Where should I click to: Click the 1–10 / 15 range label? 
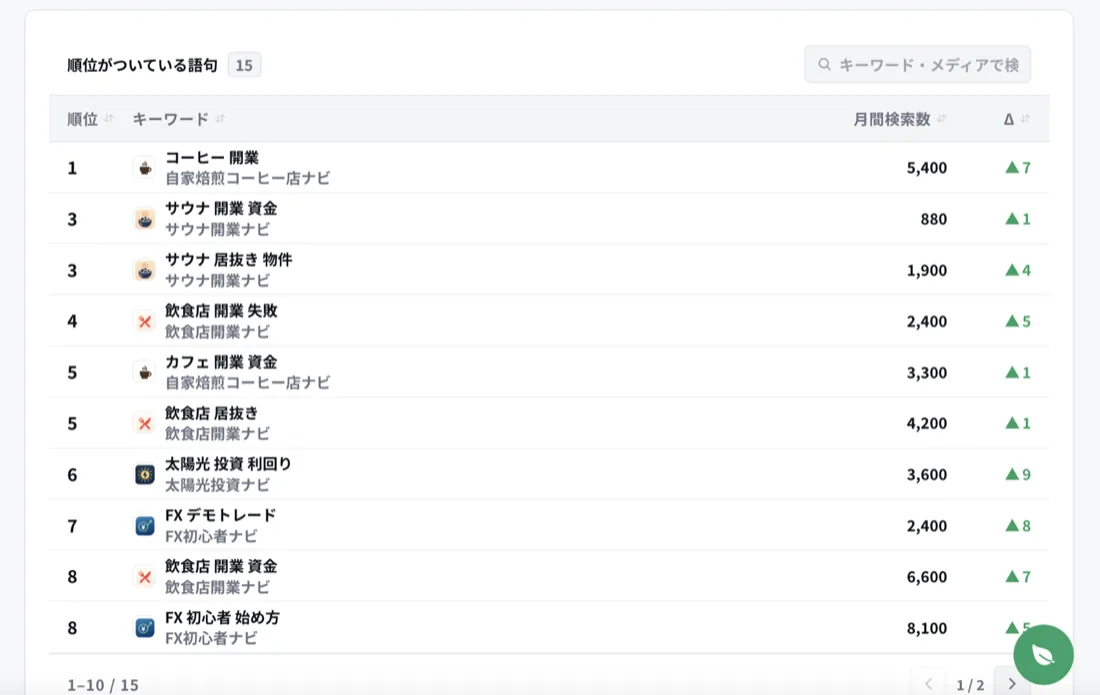click(x=103, y=684)
